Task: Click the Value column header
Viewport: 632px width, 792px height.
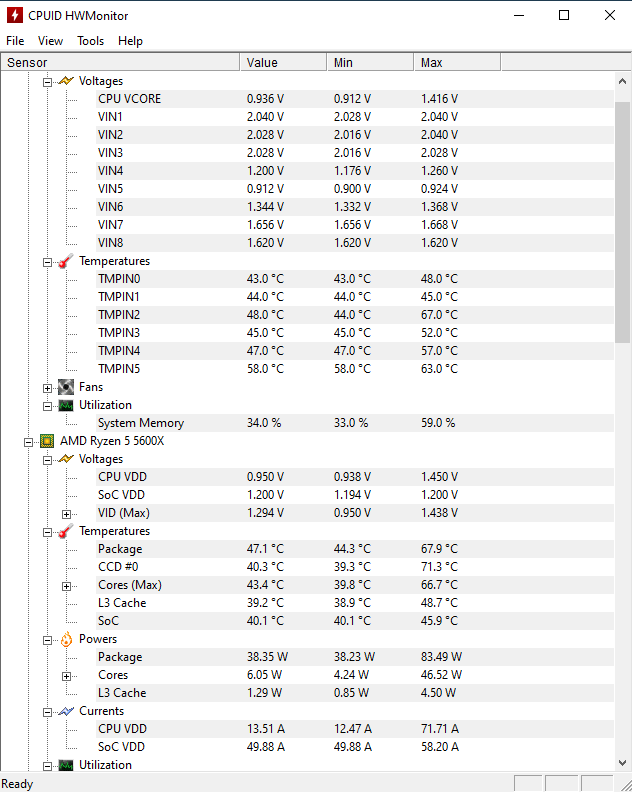Action: (x=283, y=63)
